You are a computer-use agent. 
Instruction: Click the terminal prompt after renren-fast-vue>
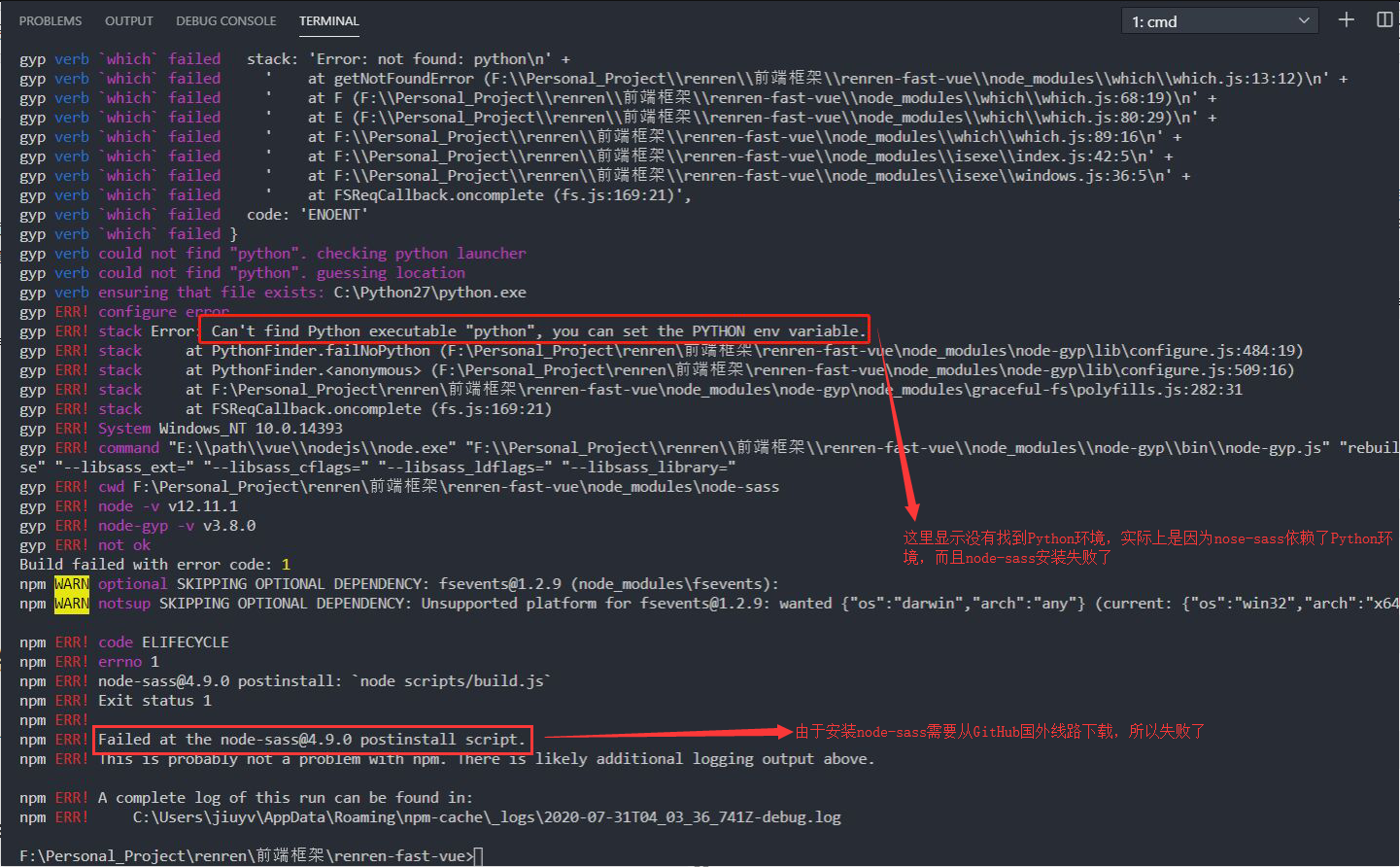pyautogui.click(x=478, y=856)
